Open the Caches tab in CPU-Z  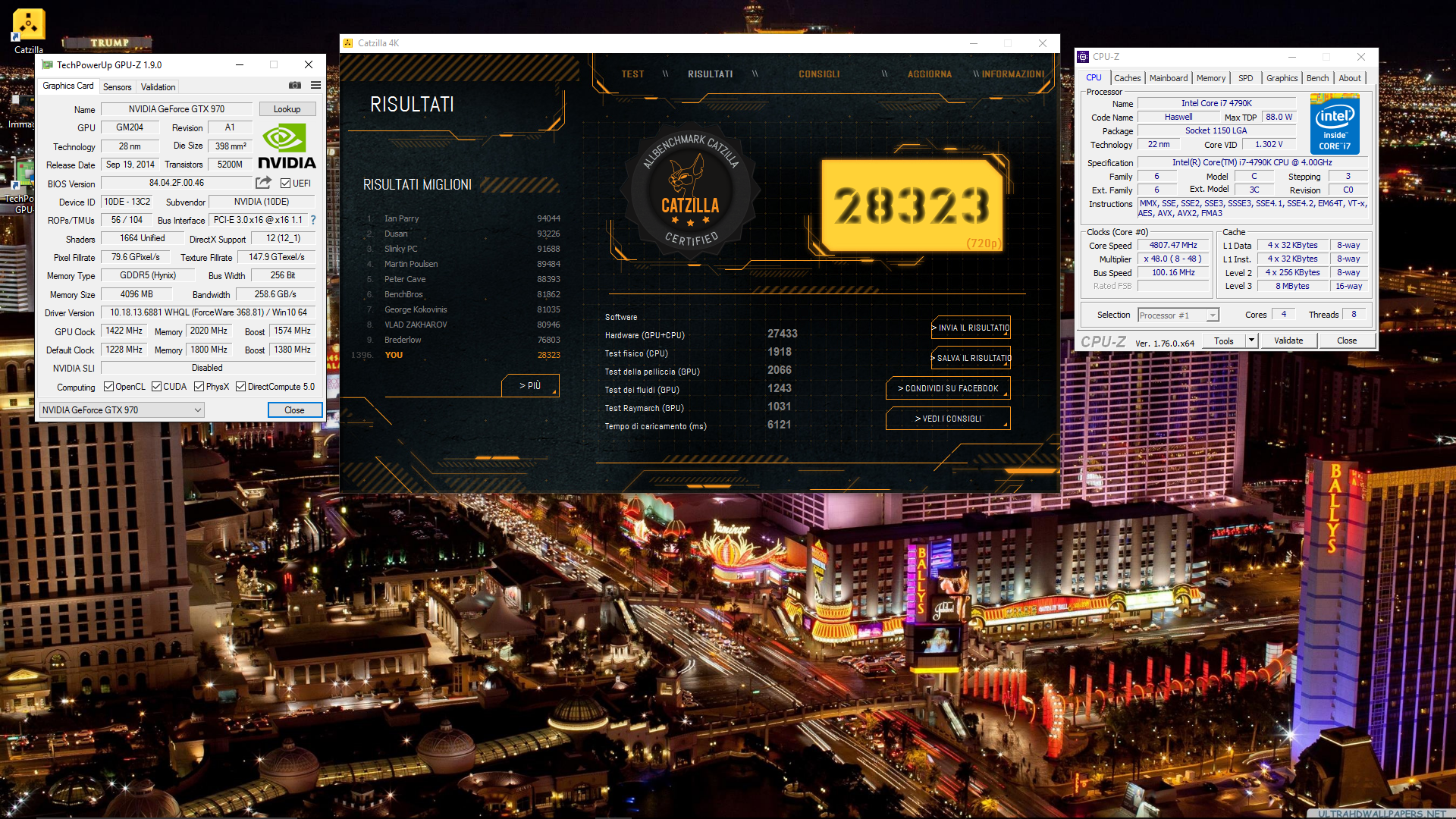pyautogui.click(x=1127, y=78)
